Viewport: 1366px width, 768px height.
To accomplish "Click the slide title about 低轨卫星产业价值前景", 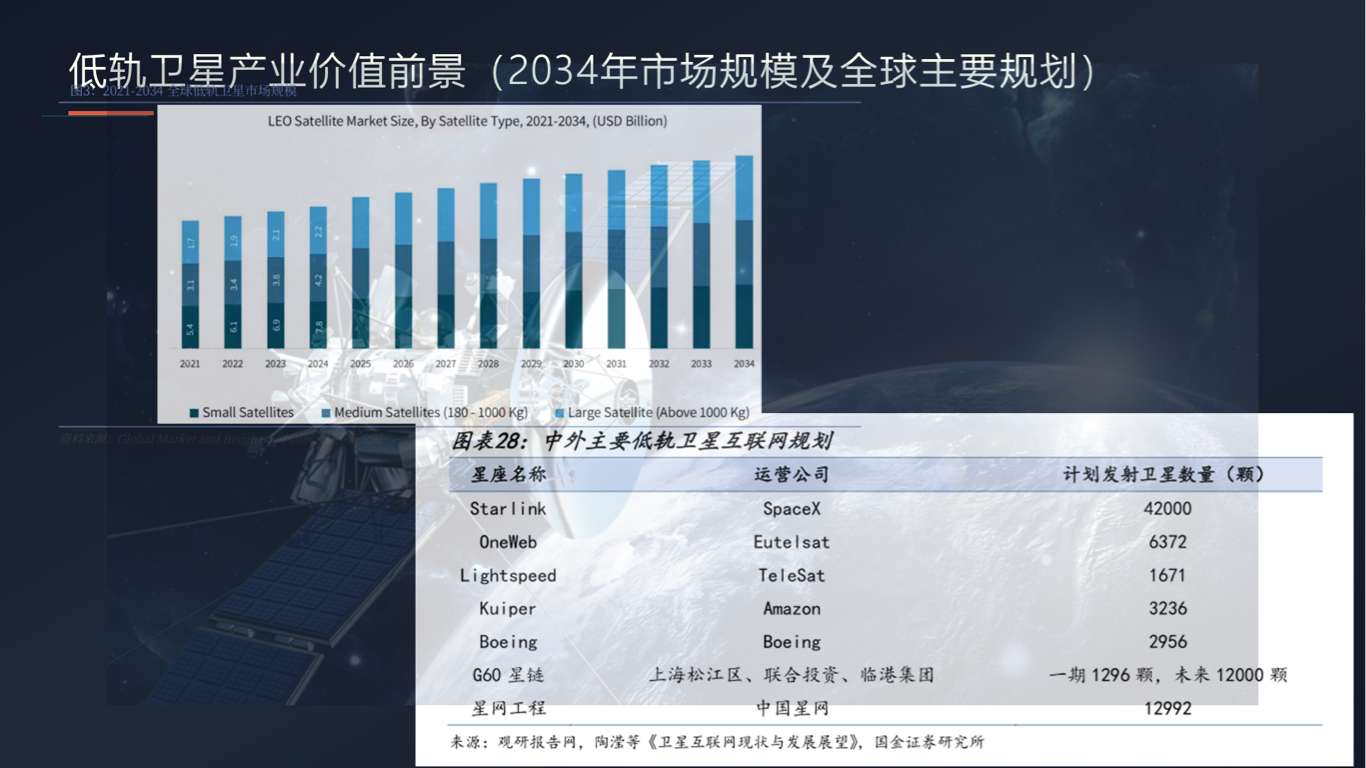I will 581,71.
